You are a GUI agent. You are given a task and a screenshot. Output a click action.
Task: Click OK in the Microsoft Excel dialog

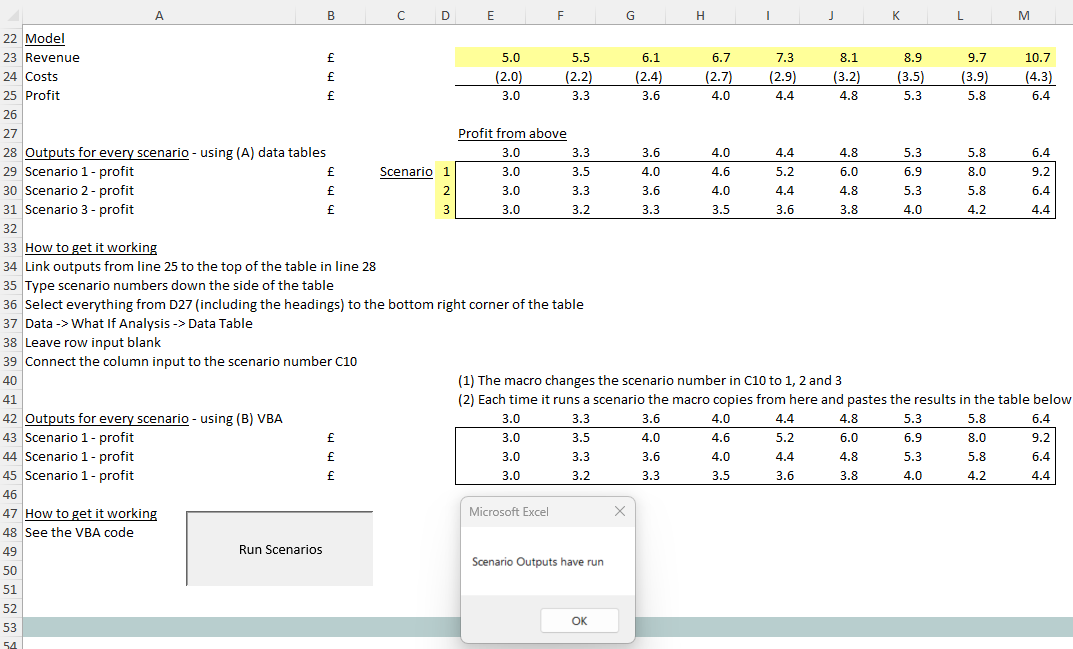pos(579,621)
